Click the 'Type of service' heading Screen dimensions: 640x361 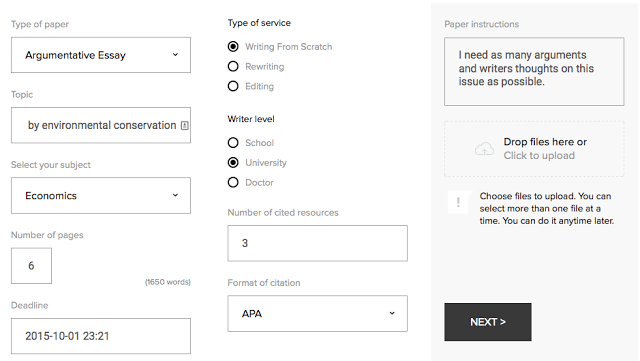tap(259, 23)
